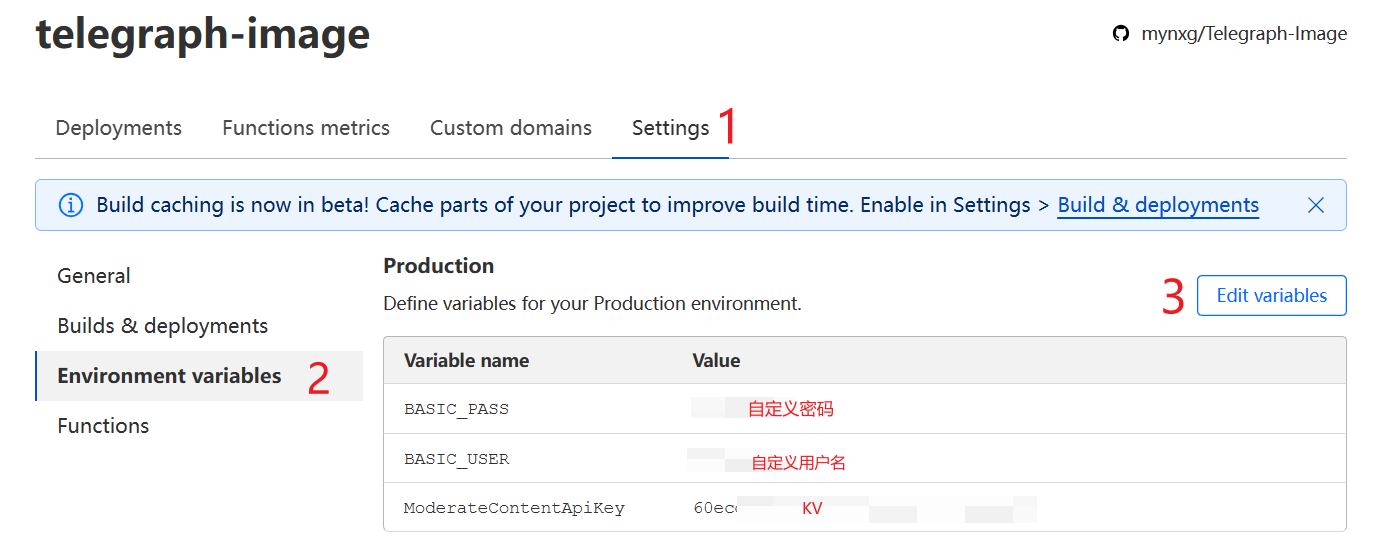Image resolution: width=1385 pixels, height=559 pixels.
Task: Click the Variable name column header
Action: (x=466, y=361)
